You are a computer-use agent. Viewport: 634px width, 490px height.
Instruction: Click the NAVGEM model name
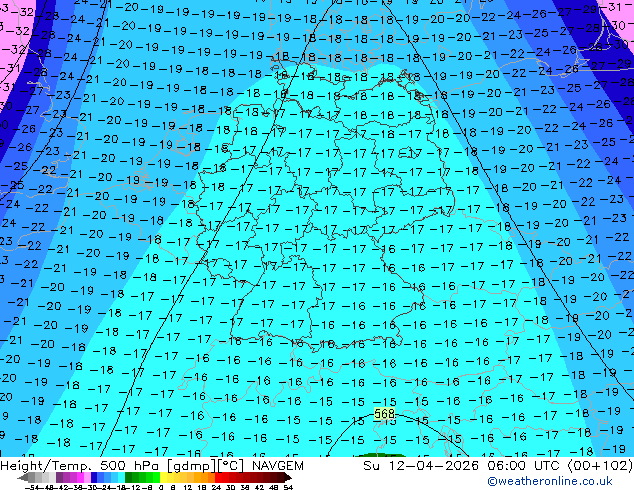click(x=278, y=466)
